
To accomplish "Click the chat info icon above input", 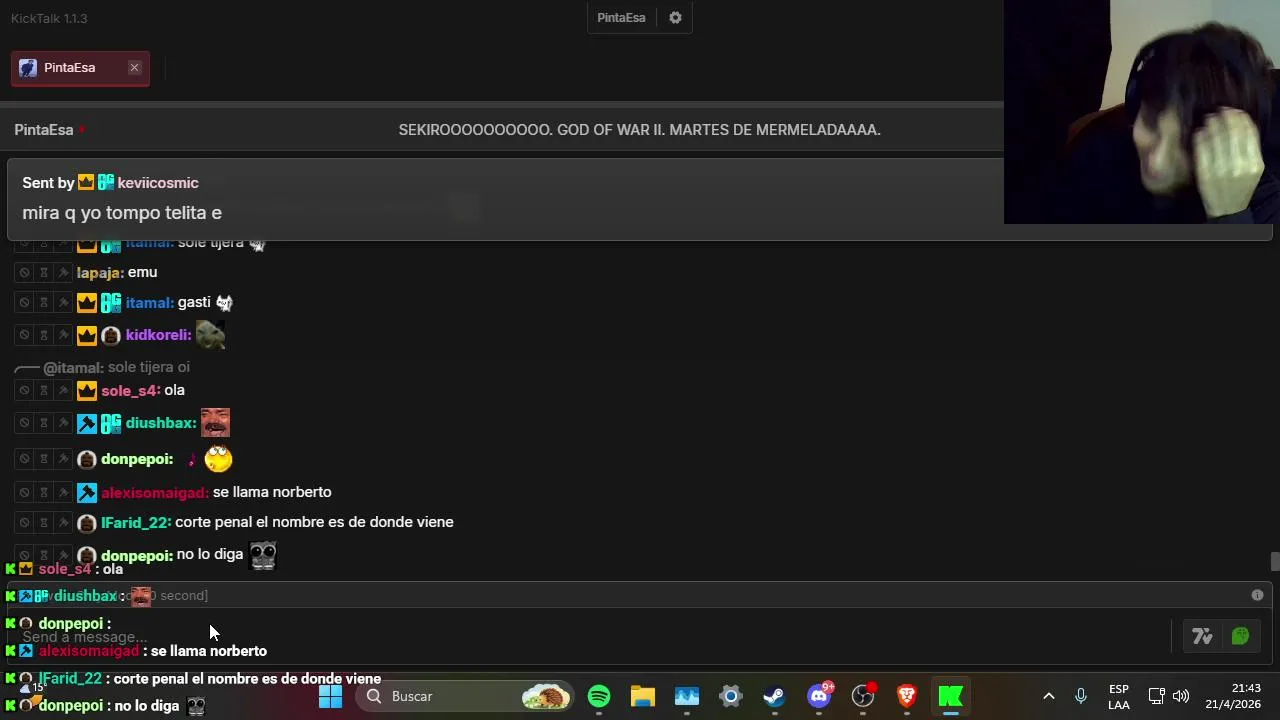I will click(x=1257, y=595).
